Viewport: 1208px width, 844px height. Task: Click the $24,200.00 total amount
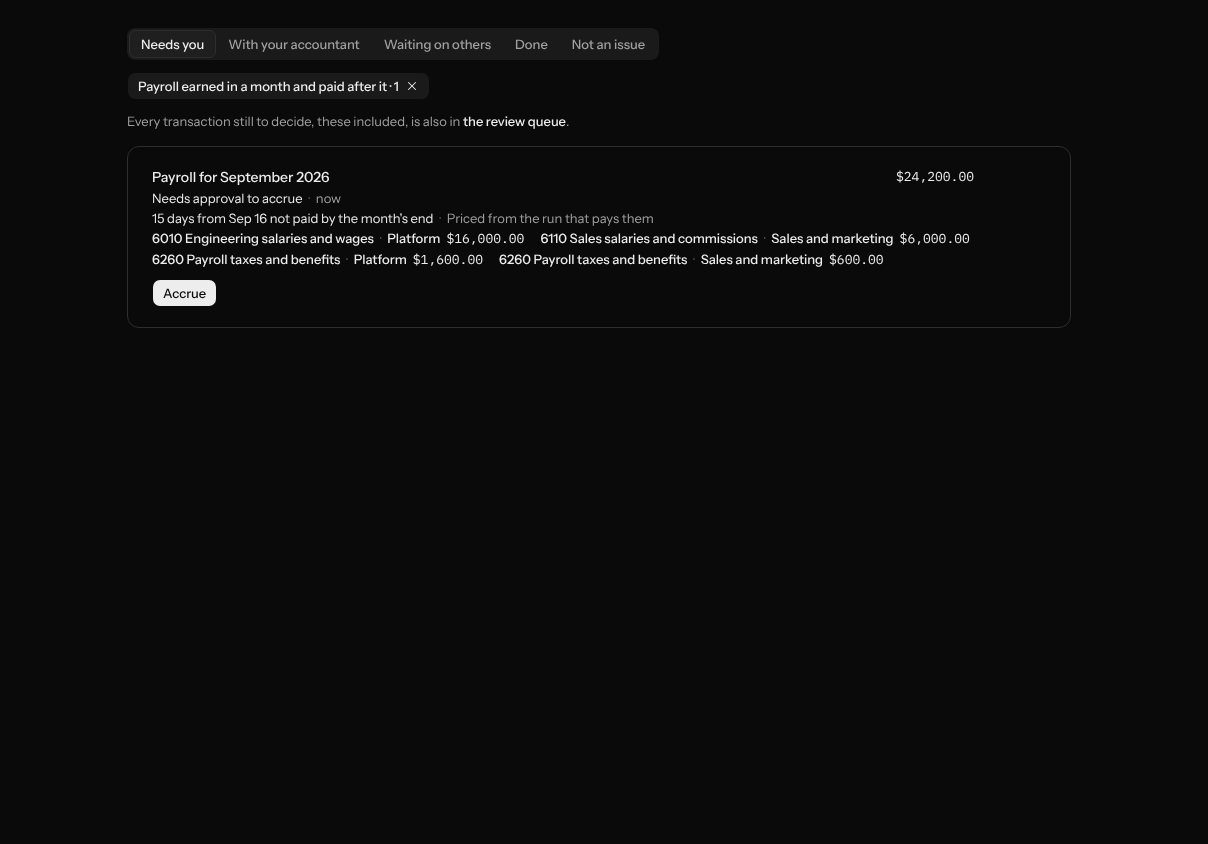935,177
